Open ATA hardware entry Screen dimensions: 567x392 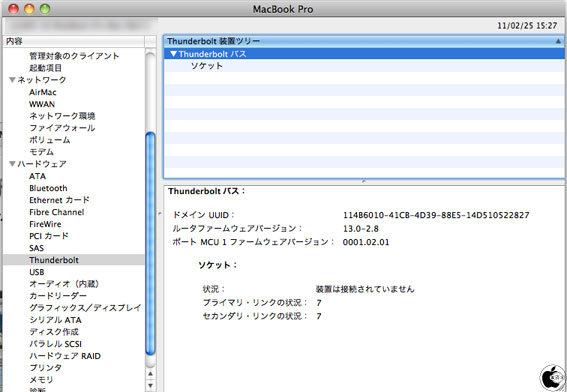point(38,176)
